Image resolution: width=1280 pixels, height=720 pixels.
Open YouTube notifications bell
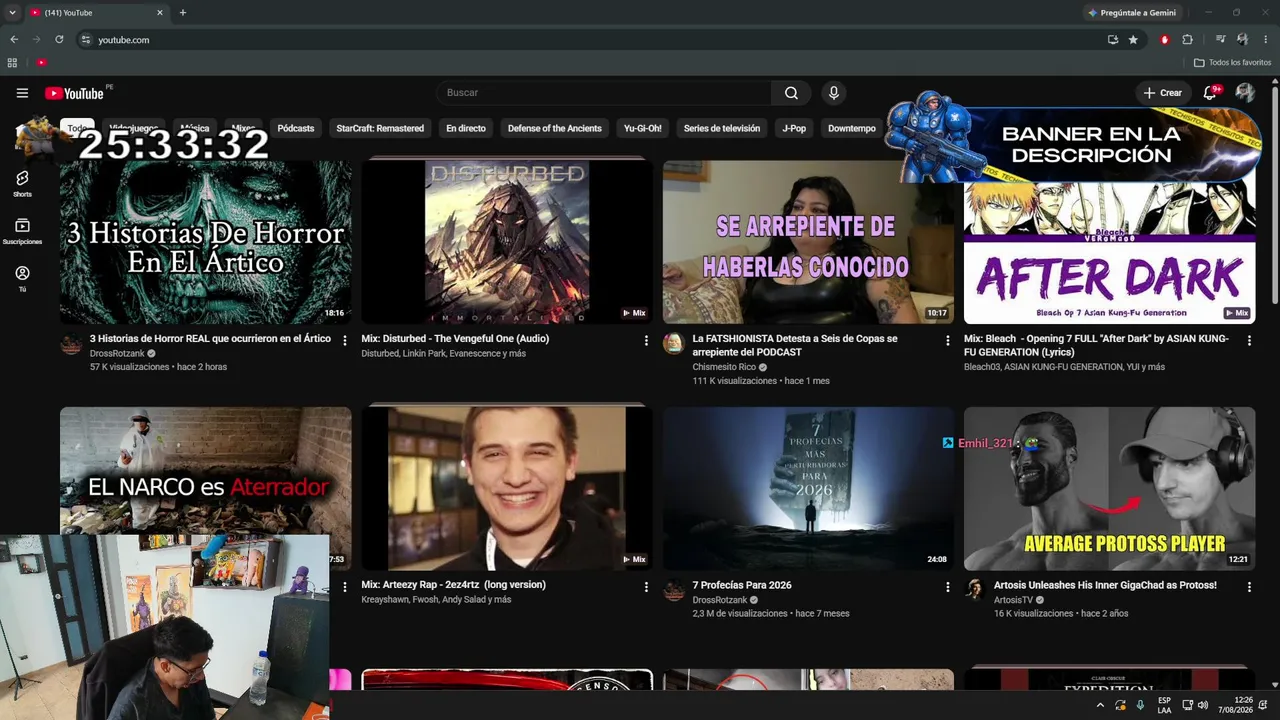[1210, 93]
